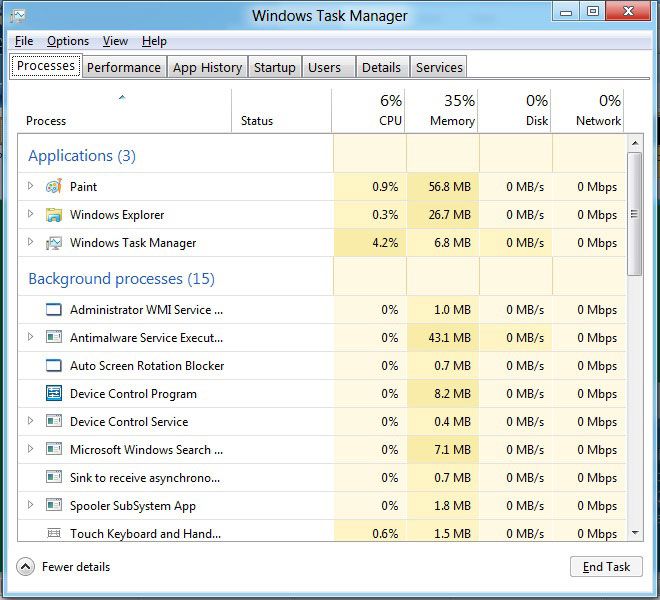Screen dimensions: 660x600
Task: Click the Task Manager title bar icon
Action: tap(18, 15)
